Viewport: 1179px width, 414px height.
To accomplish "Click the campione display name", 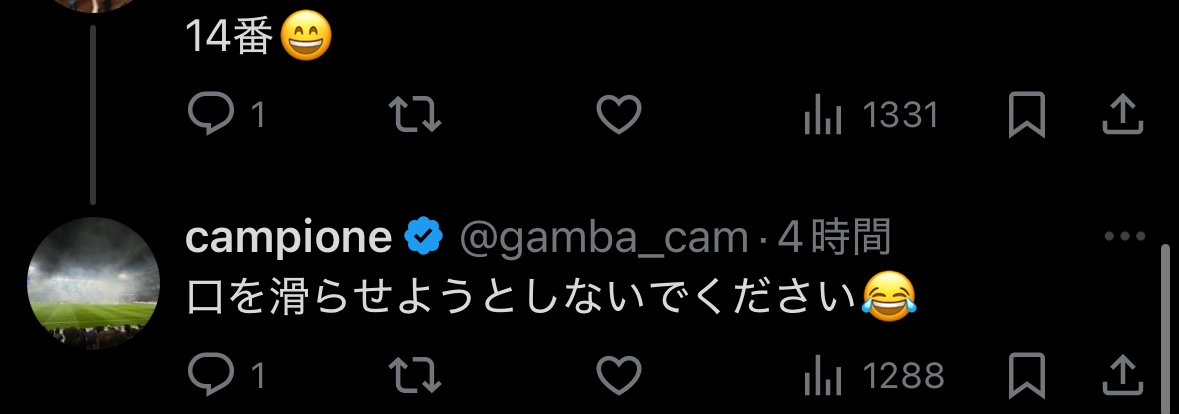I will [289, 238].
